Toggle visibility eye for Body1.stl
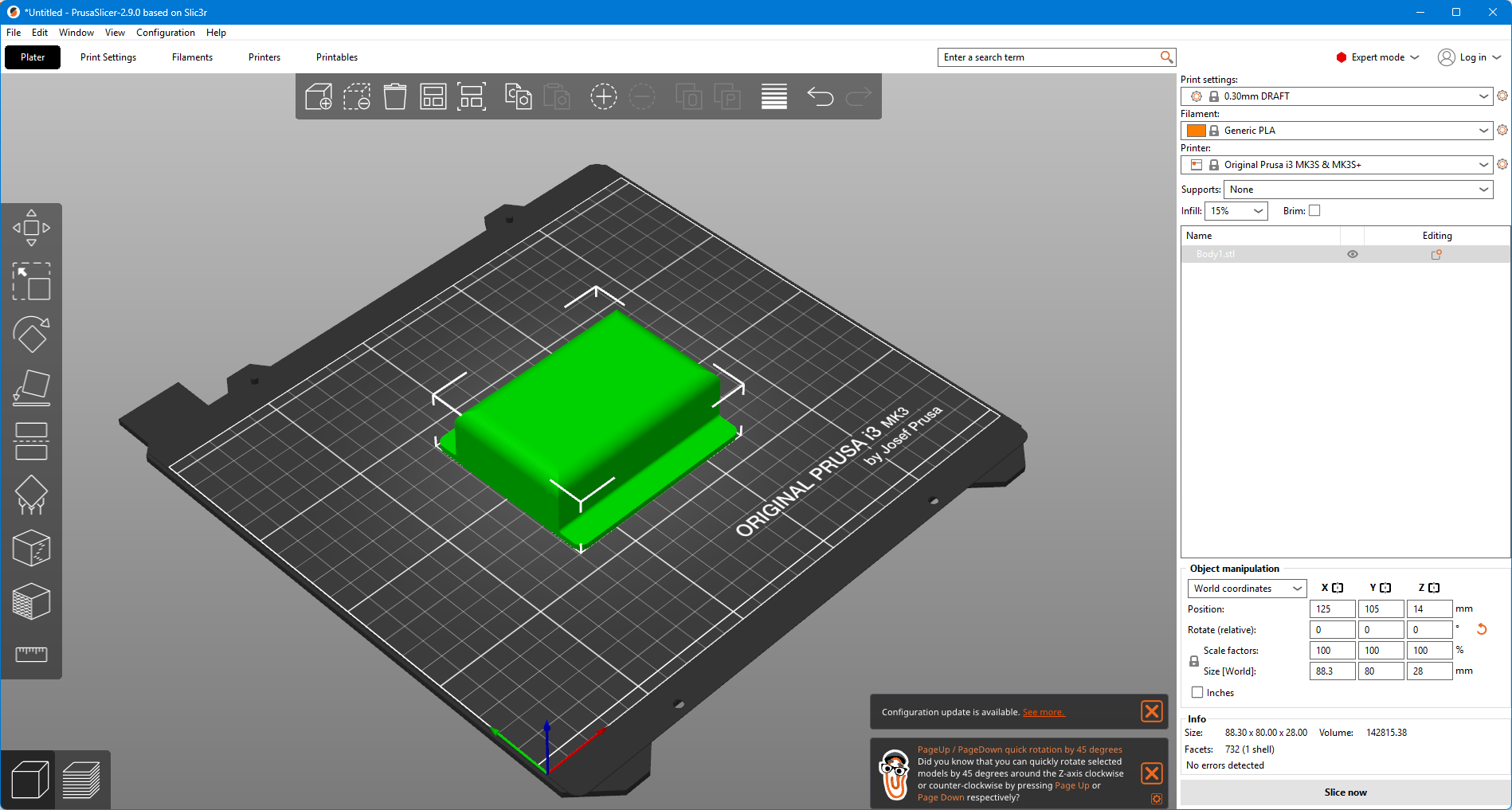The width and height of the screenshot is (1512, 810). (1352, 254)
